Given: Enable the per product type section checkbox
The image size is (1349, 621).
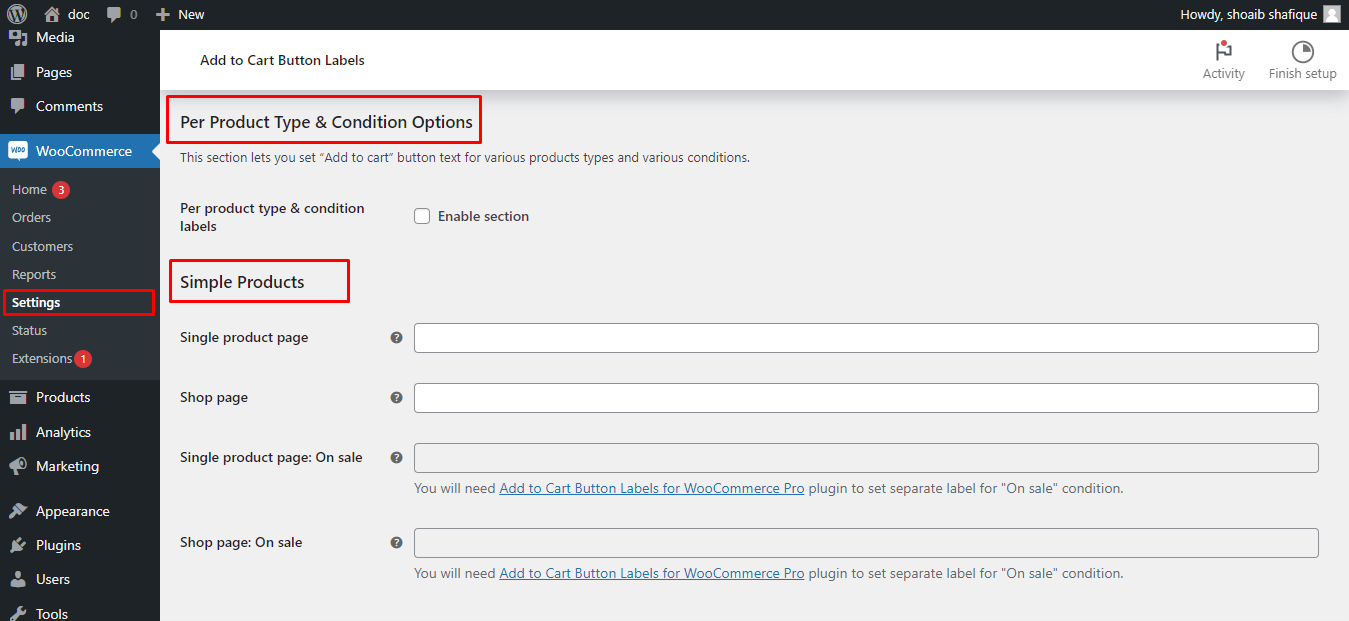Looking at the screenshot, I should [x=422, y=216].
